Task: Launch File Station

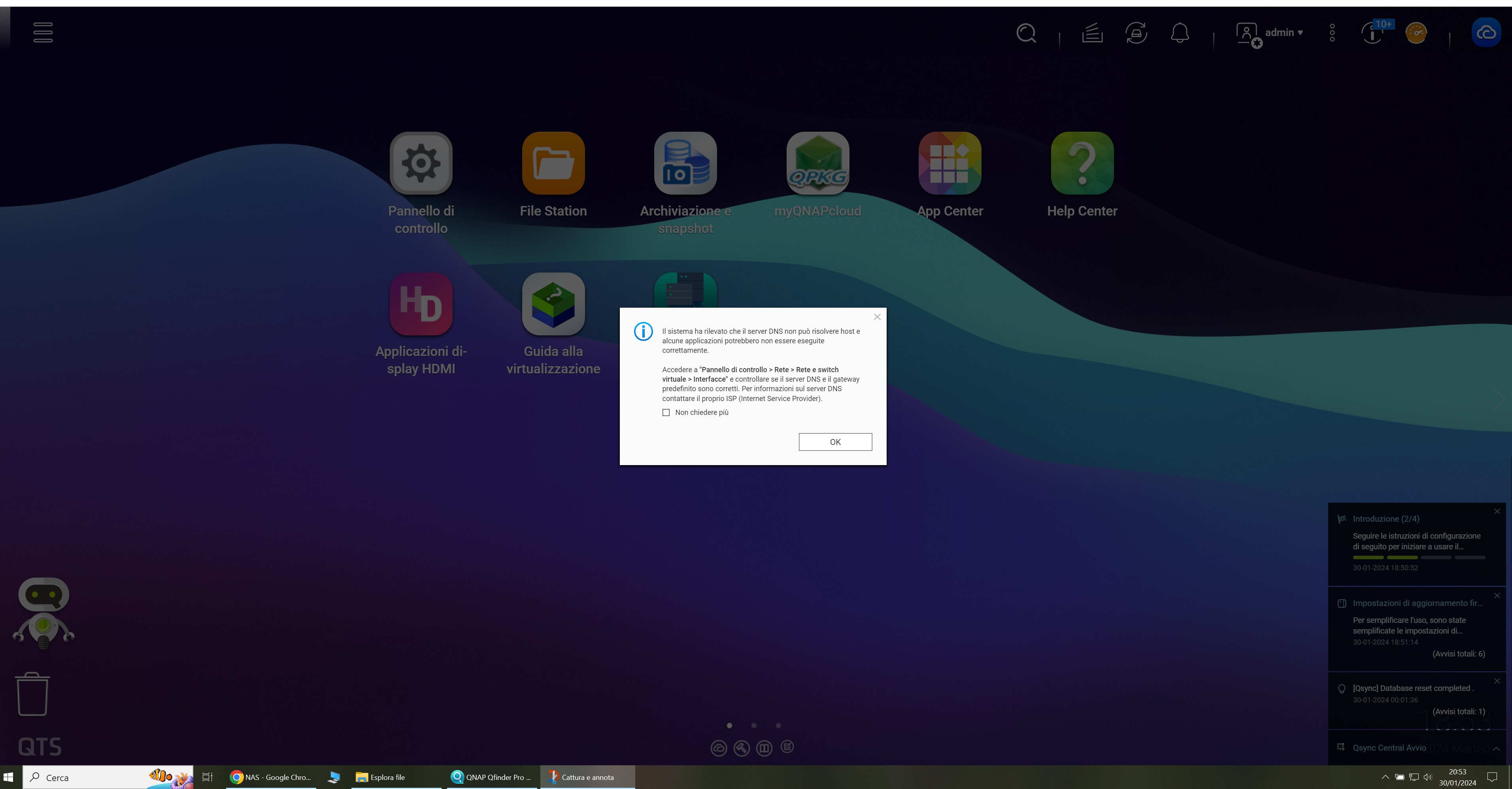Action: (x=553, y=163)
